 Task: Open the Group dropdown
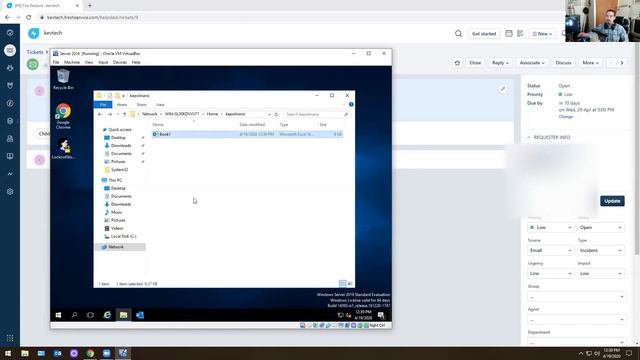point(576,296)
